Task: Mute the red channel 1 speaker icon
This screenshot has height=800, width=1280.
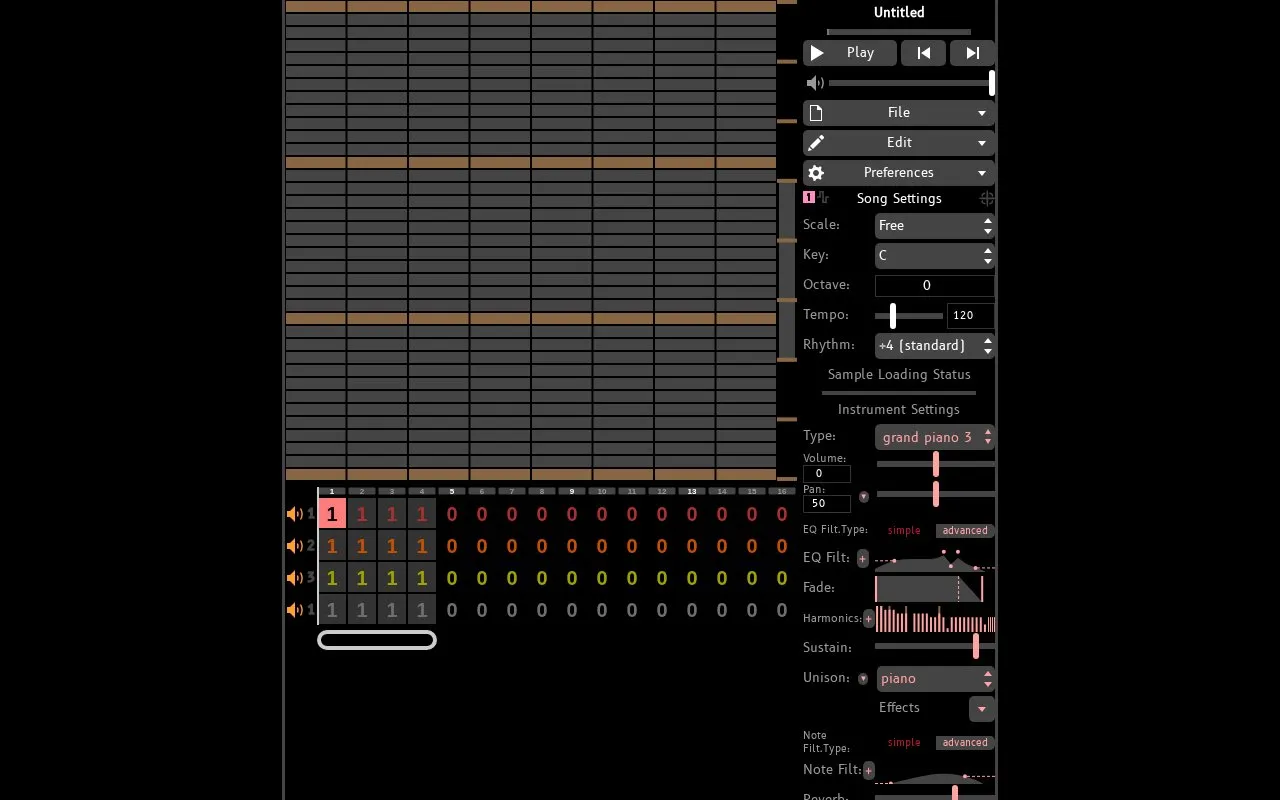Action: tap(294, 514)
